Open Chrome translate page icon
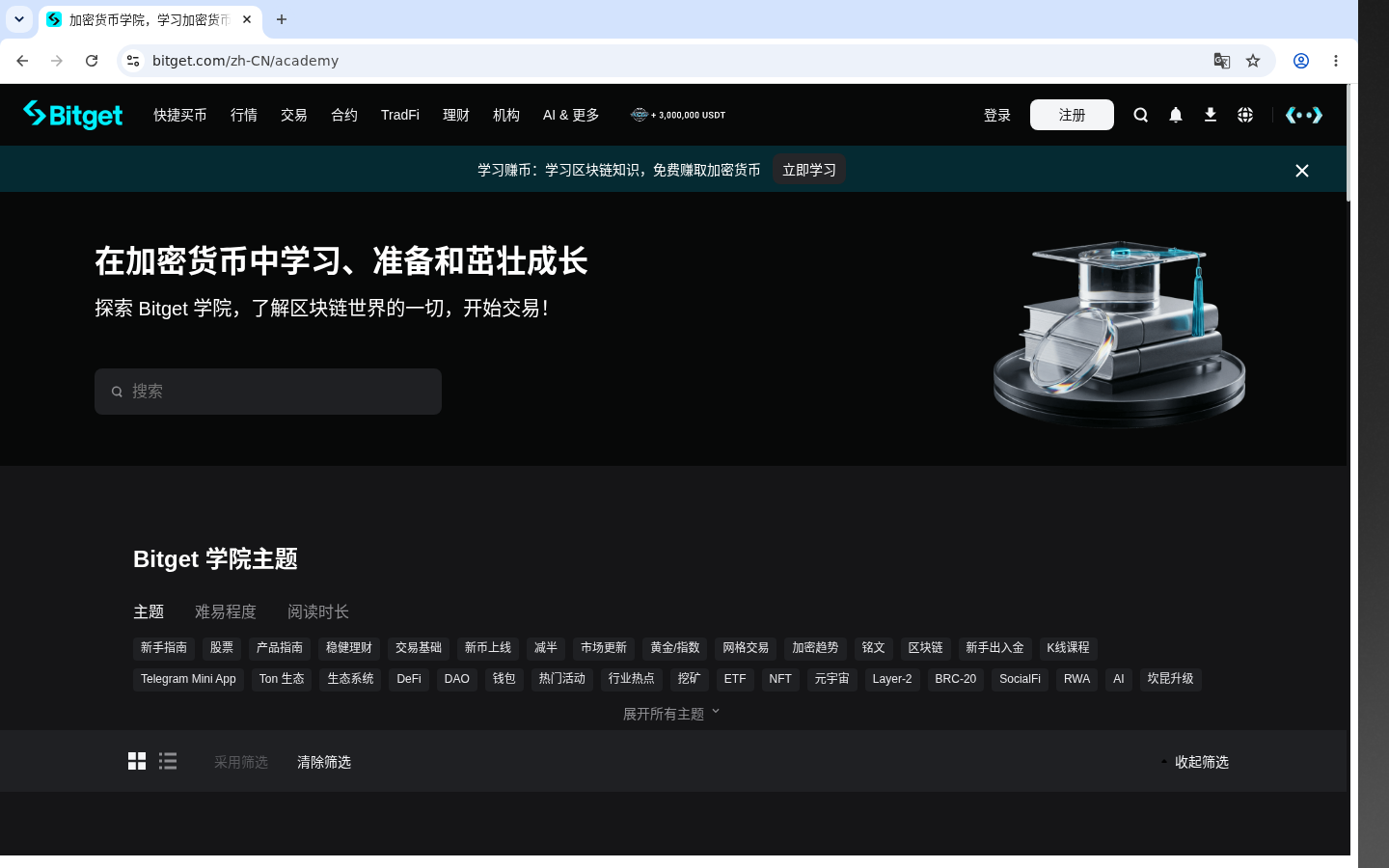1389x868 pixels. pos(1222,61)
